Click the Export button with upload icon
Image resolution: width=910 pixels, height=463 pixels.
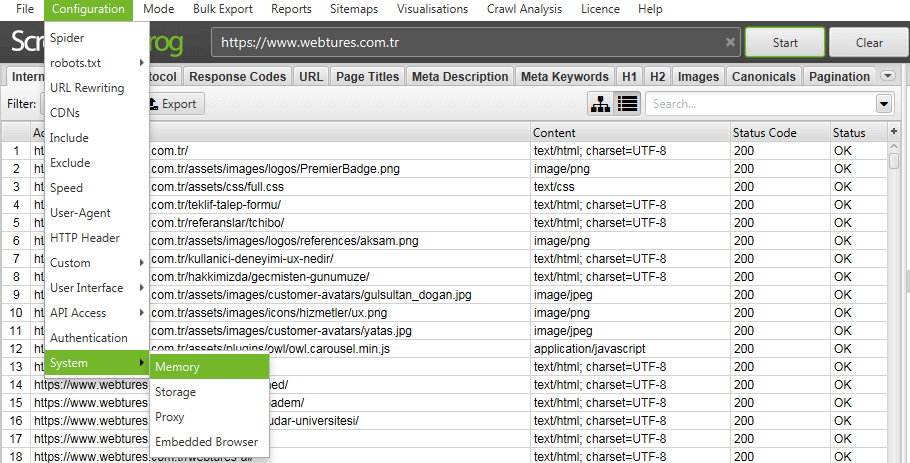173,104
